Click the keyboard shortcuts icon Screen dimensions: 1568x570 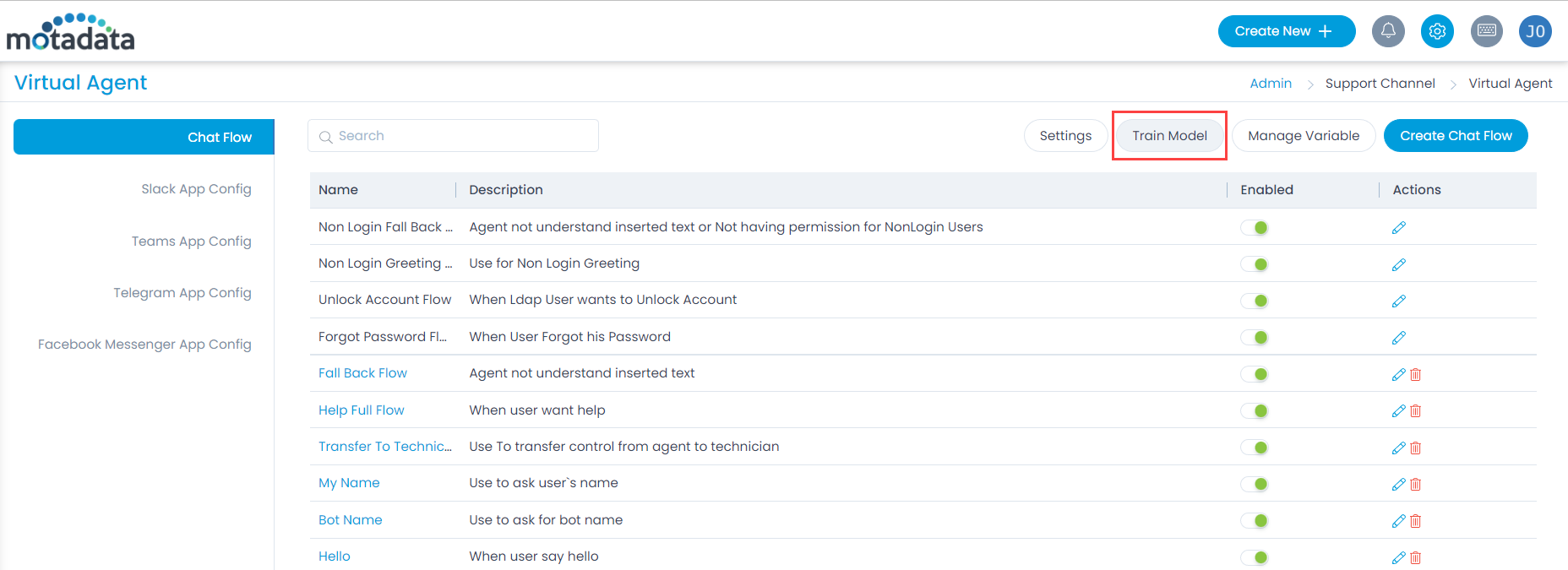click(1487, 31)
